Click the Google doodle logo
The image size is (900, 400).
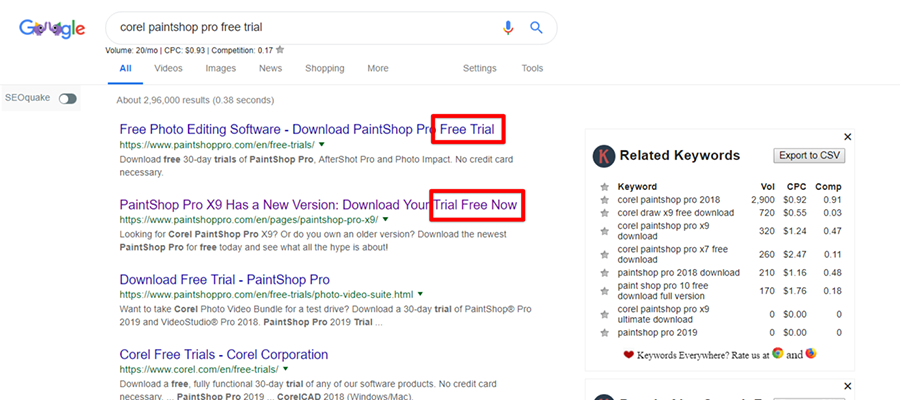52,29
